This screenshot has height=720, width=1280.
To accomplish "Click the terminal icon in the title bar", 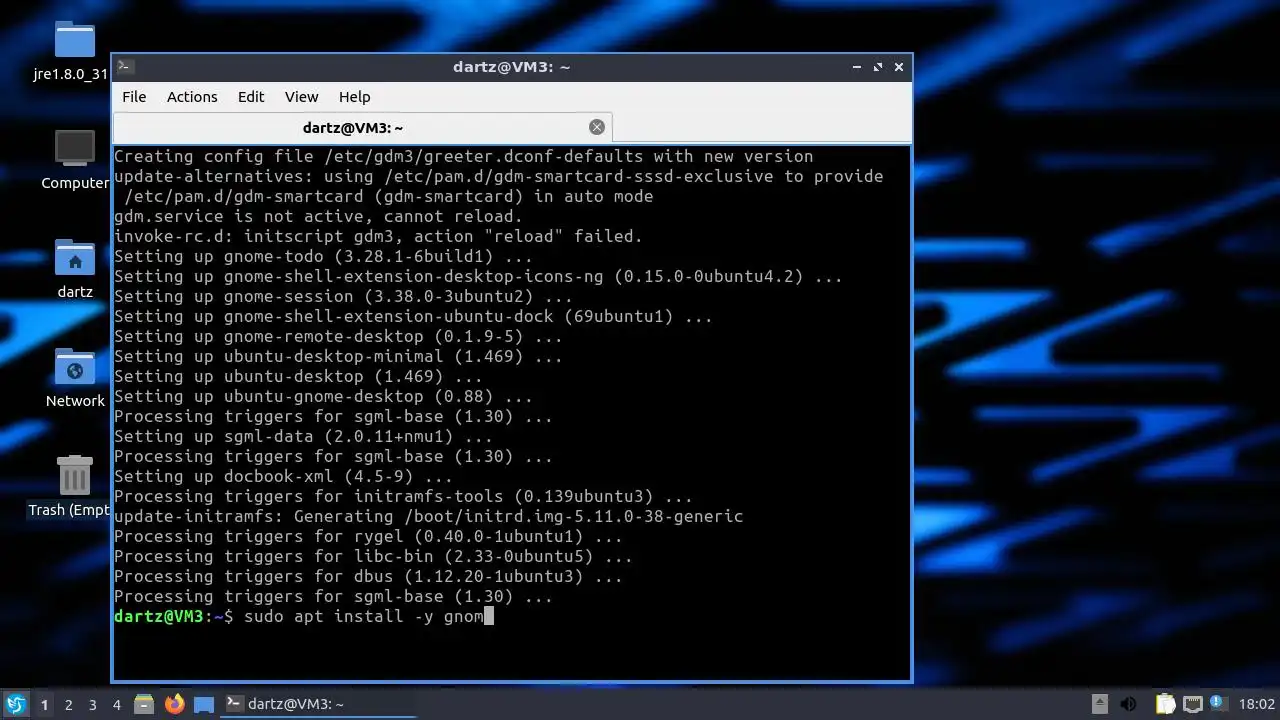I will [x=125, y=67].
